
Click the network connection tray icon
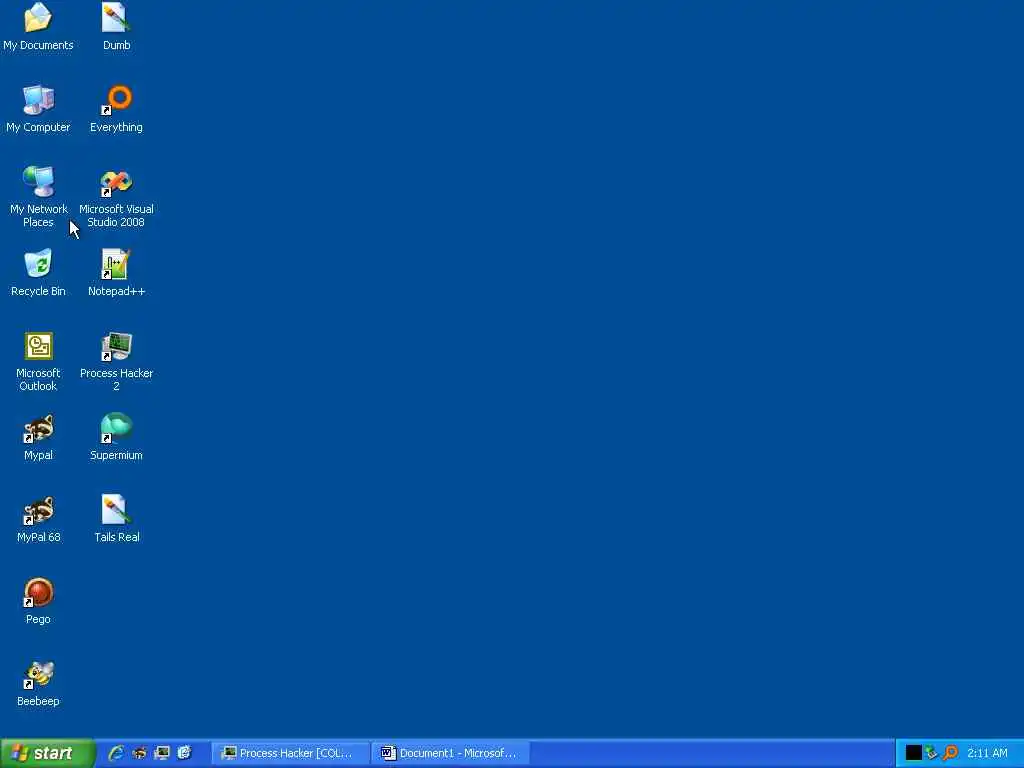(x=932, y=753)
